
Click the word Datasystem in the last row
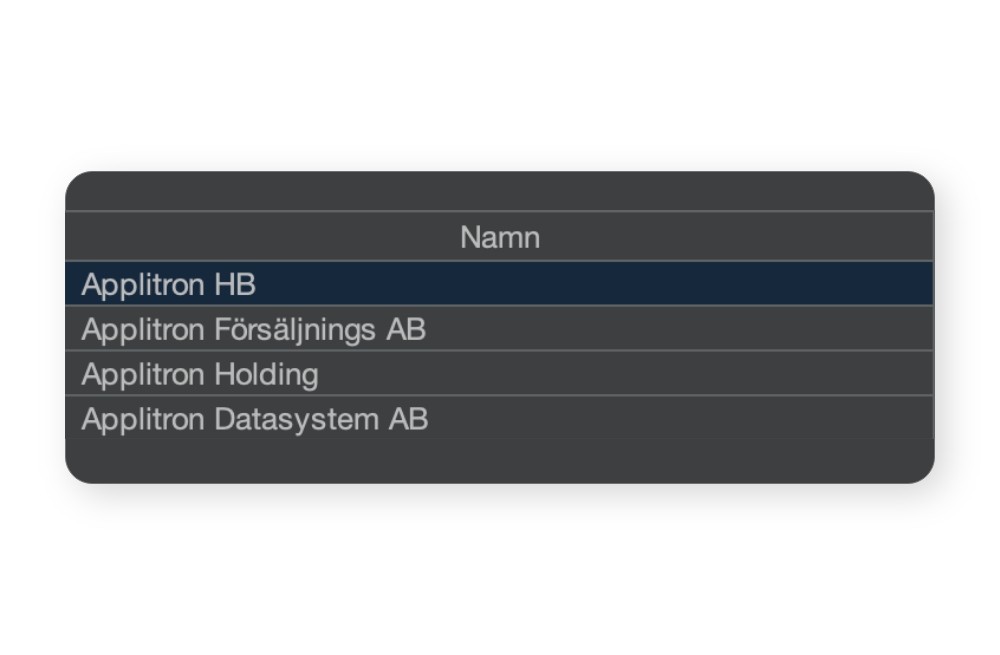tap(297, 419)
